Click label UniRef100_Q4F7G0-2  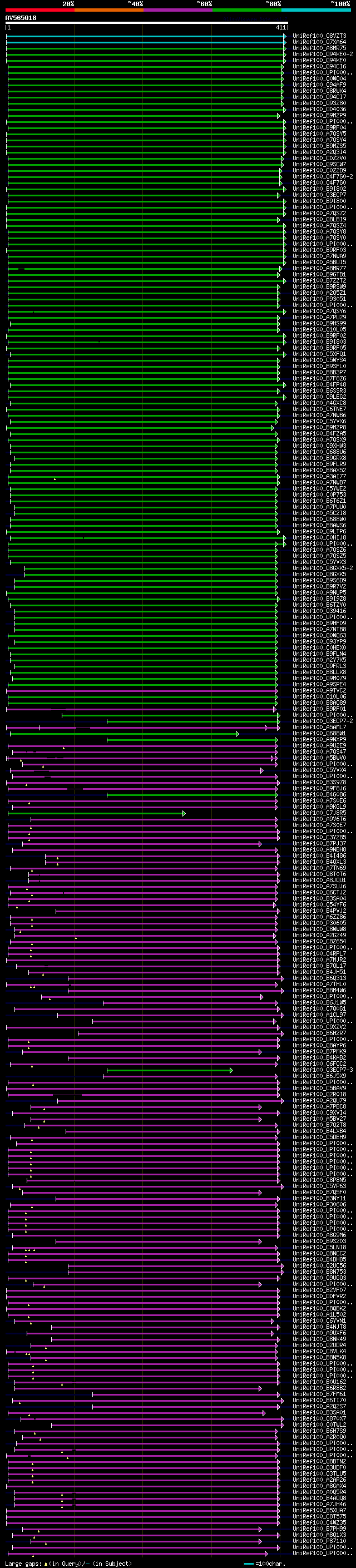tap(323, 176)
